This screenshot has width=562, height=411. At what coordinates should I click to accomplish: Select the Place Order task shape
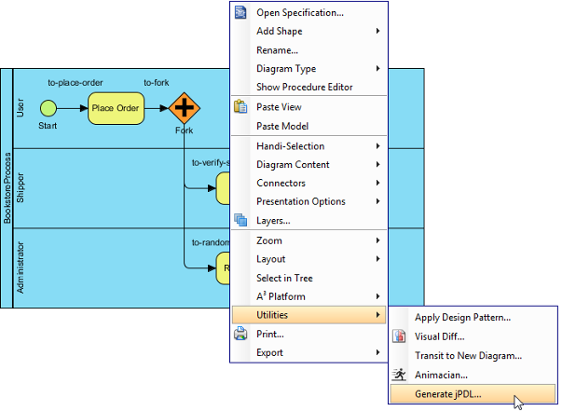(116, 108)
